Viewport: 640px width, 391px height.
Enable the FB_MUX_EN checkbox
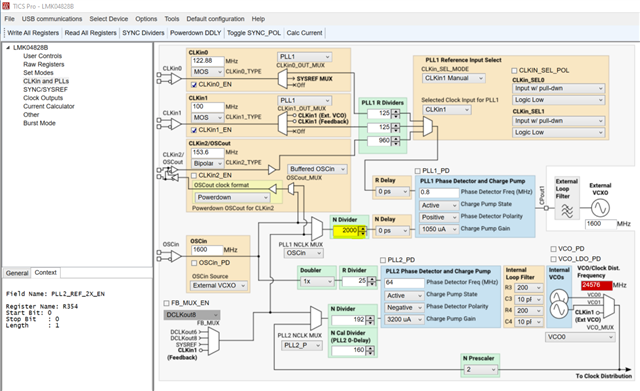click(x=167, y=303)
